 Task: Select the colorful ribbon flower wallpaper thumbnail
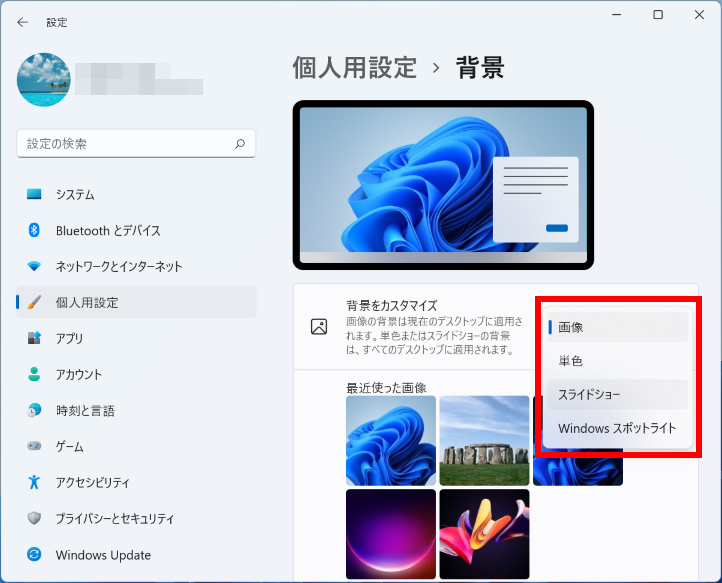tap(484, 534)
